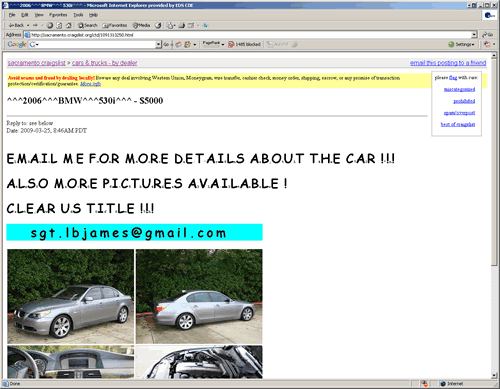Open the Back history dropdown arrow
This screenshot has width=500, height=389.
pyautogui.click(x=28, y=25)
